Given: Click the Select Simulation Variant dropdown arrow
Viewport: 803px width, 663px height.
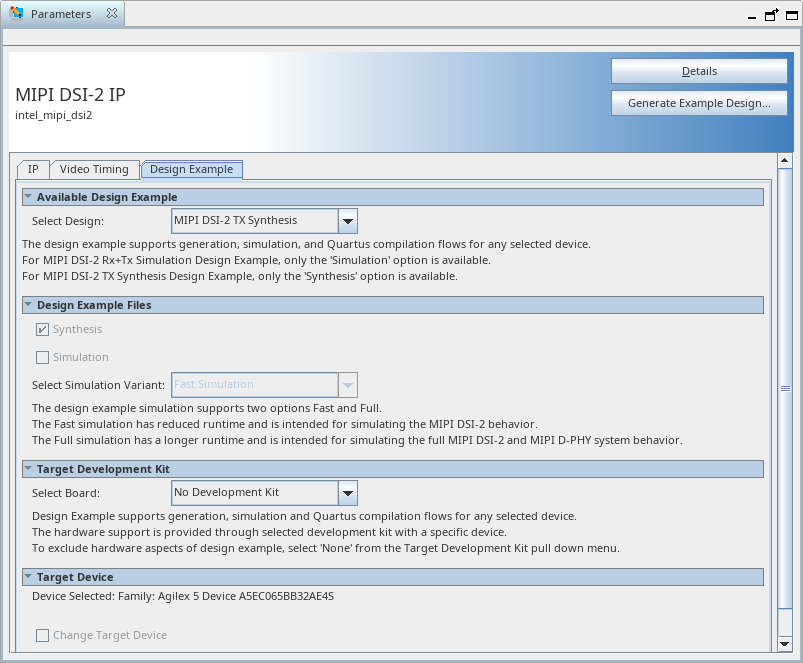Looking at the screenshot, I should pos(348,385).
